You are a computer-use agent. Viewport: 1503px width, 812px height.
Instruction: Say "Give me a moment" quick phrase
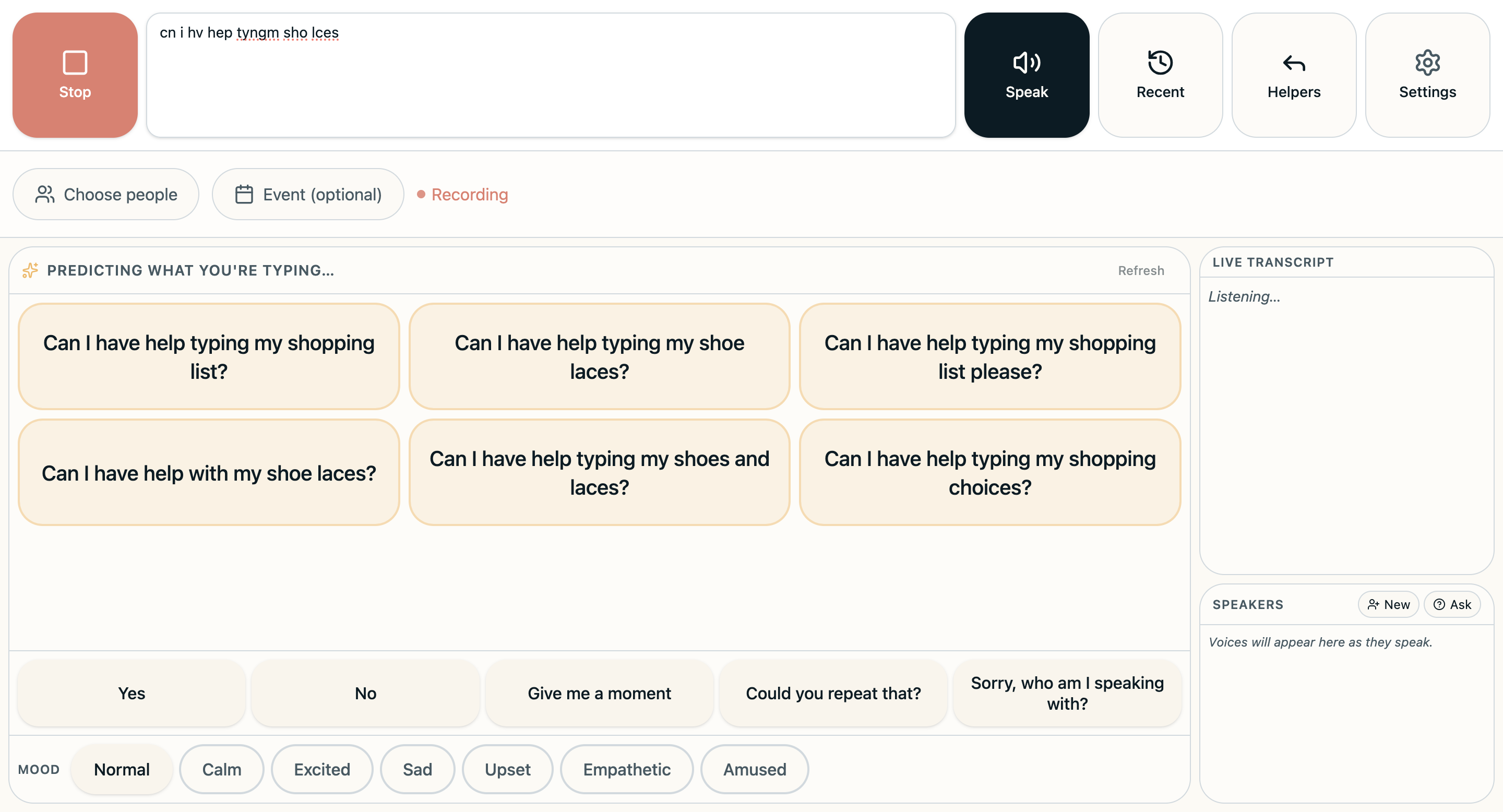[x=599, y=693]
